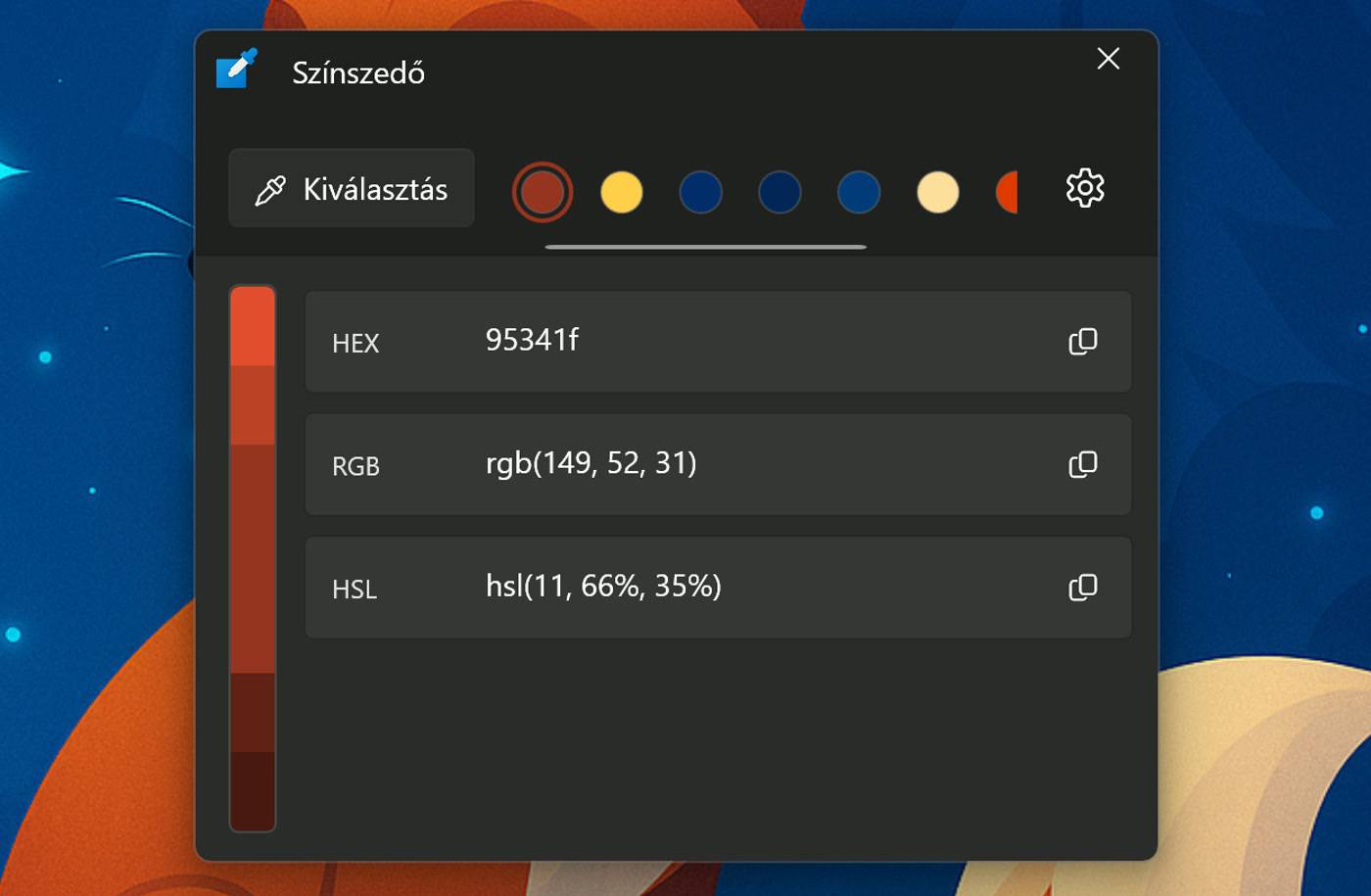Viewport: 1371px width, 896px height.
Task: Click the value hsl(11, 66%, 35%)
Action: tap(603, 586)
